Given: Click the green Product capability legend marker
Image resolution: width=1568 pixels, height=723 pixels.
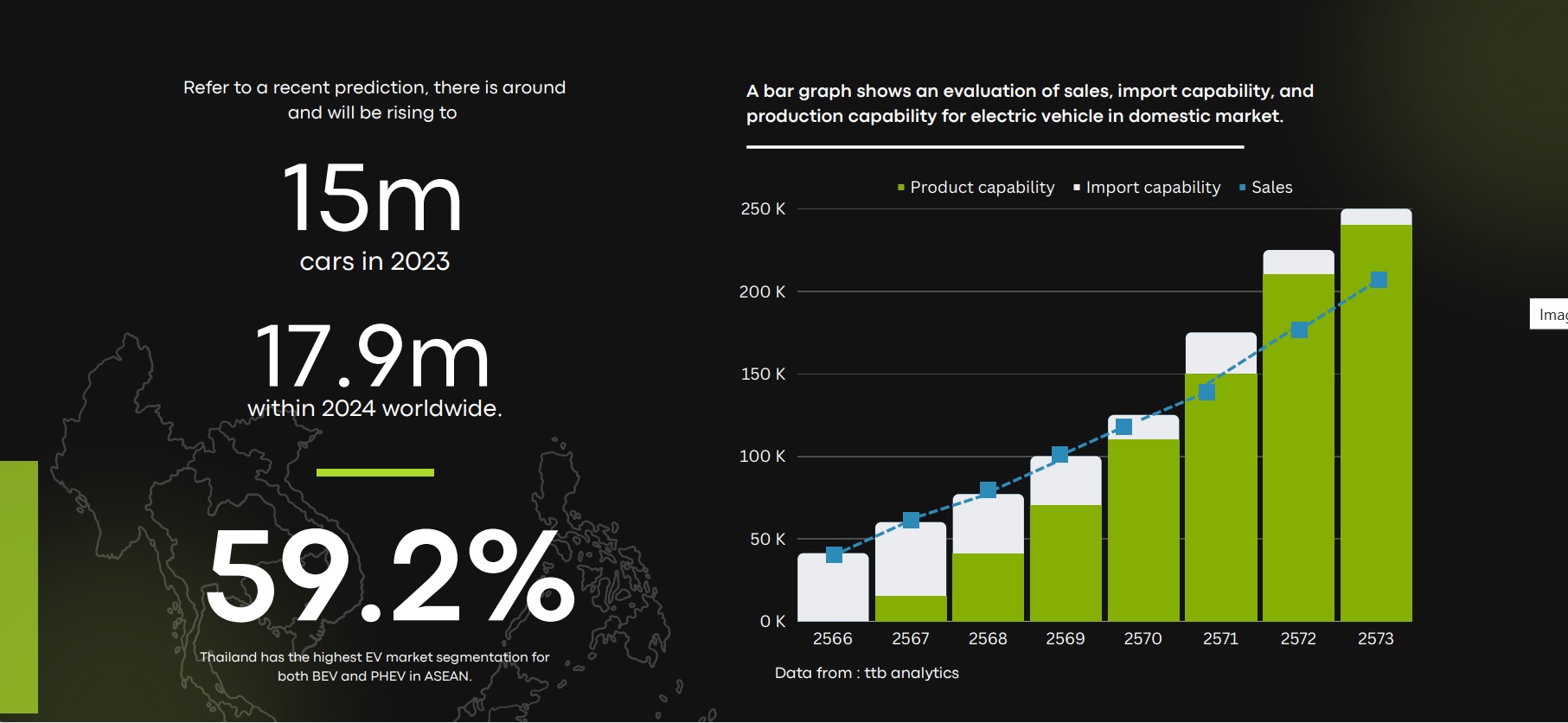Looking at the screenshot, I should tap(901, 188).
